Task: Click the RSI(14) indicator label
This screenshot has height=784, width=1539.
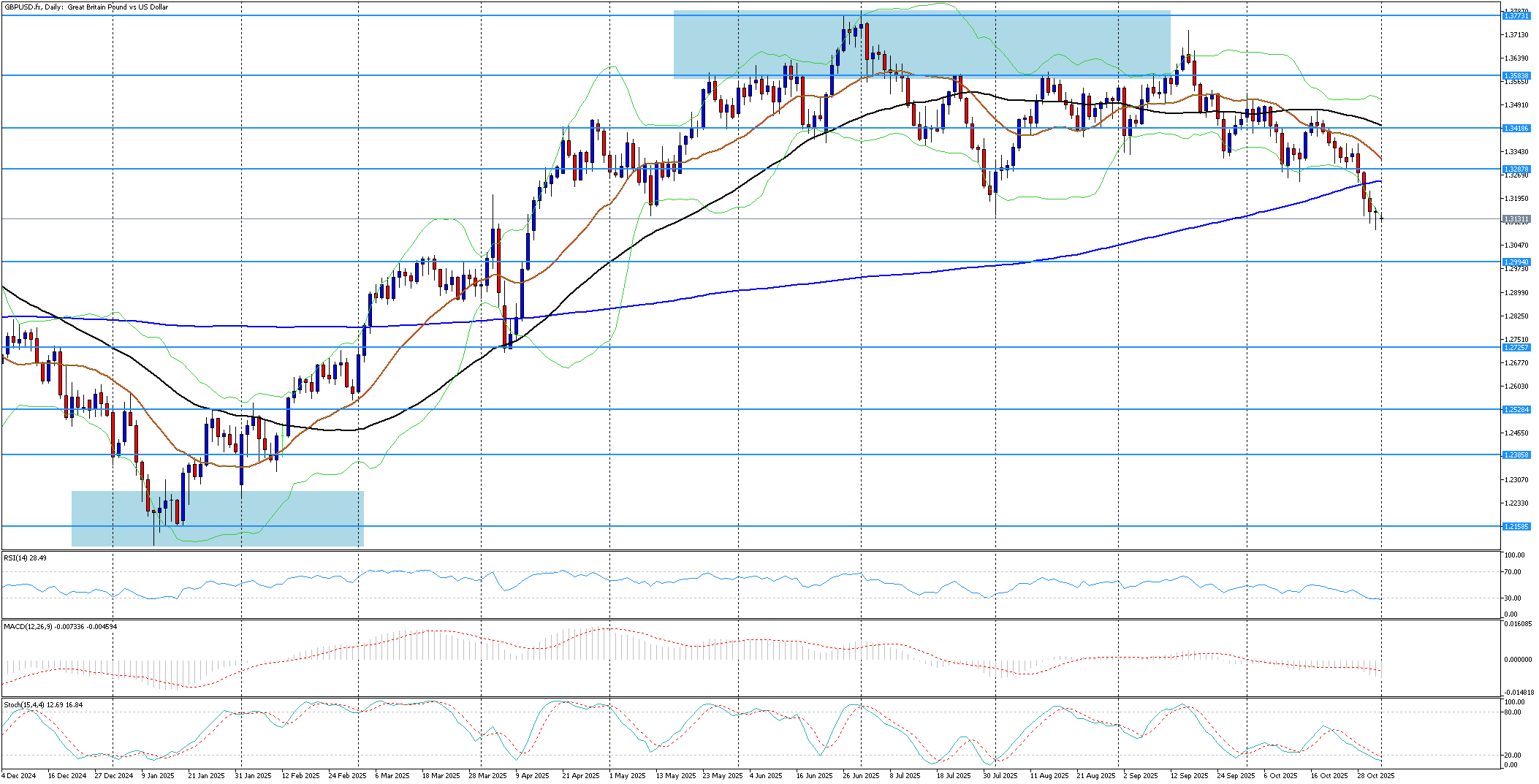Action: pyautogui.click(x=25, y=557)
